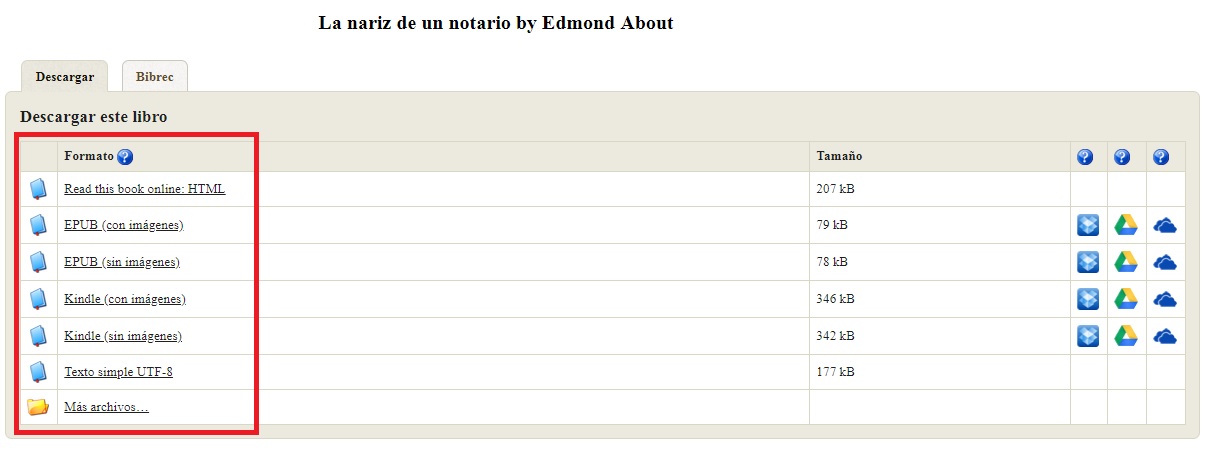Save EPUB sin imágenes to OneDrive

point(1164,263)
